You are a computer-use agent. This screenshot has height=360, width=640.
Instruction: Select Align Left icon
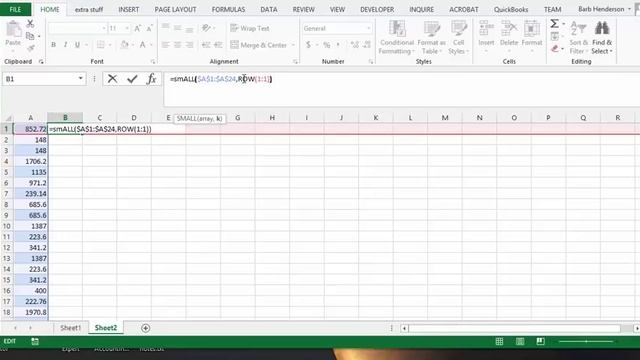tap(165, 45)
